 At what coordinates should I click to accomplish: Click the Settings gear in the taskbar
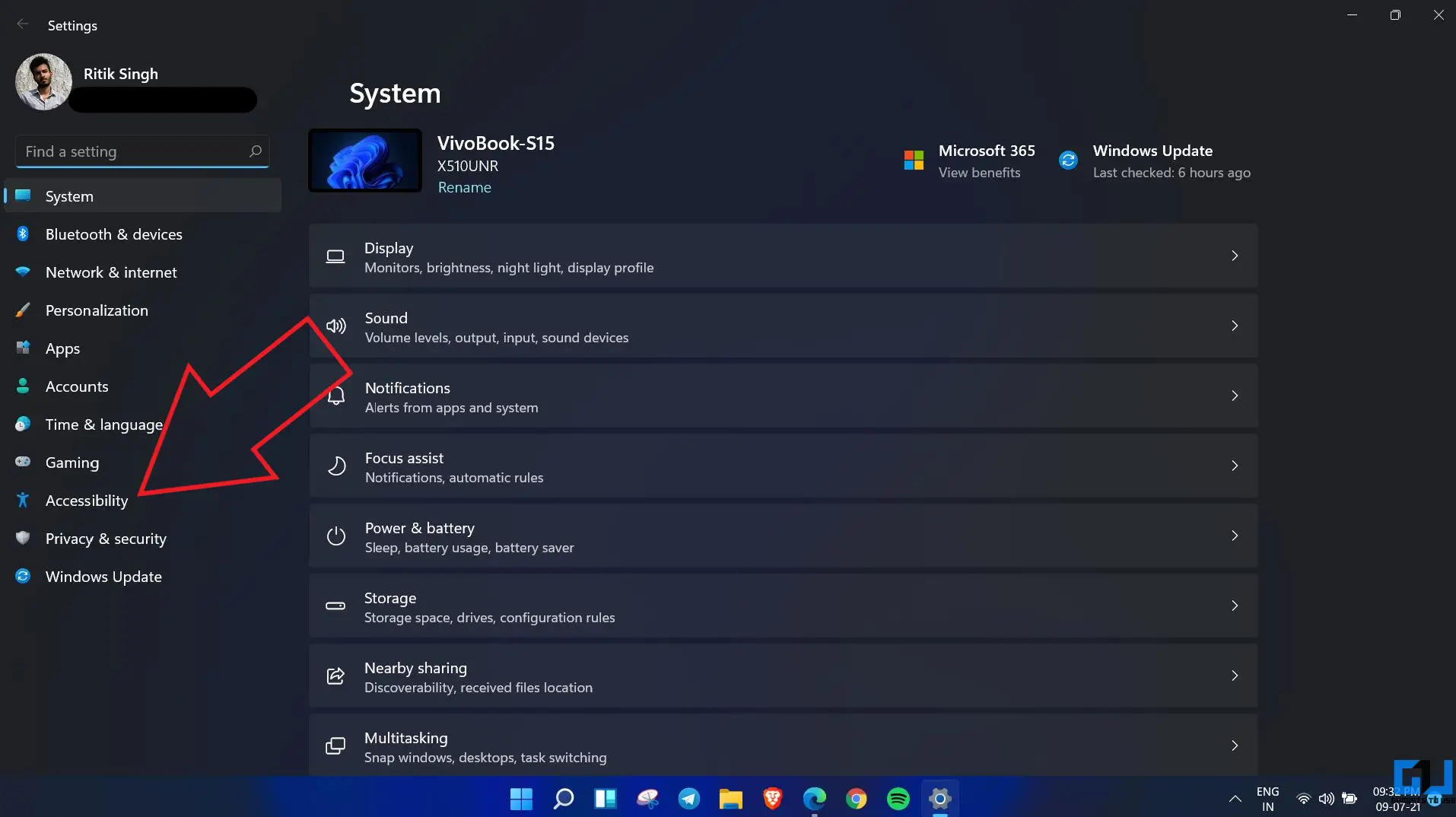[940, 799]
